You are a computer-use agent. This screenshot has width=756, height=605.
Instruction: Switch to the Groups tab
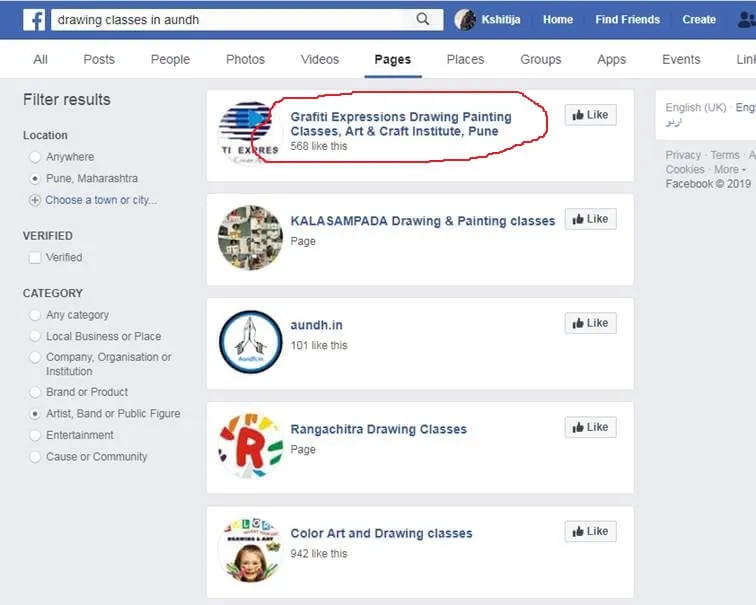(x=540, y=60)
